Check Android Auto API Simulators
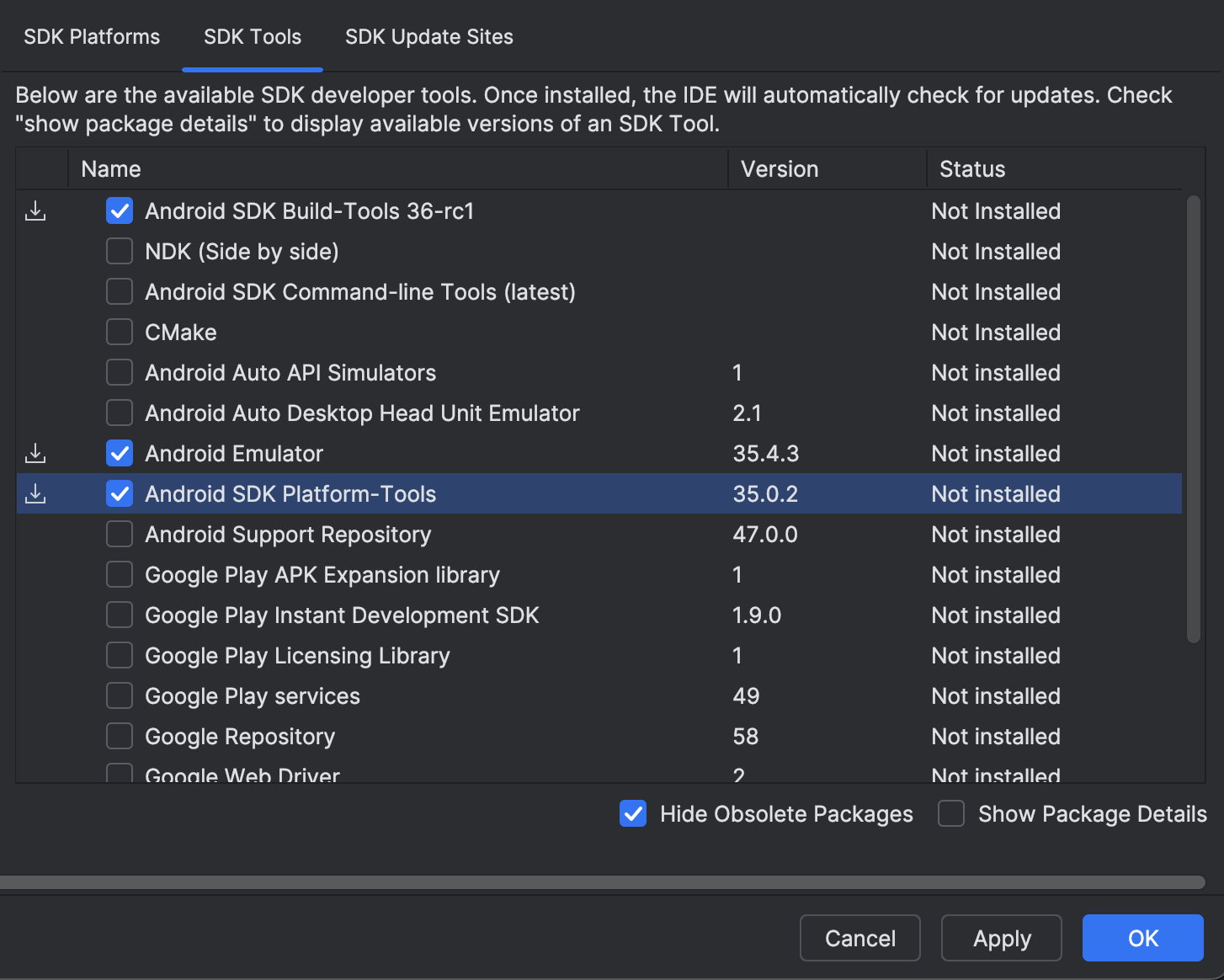This screenshot has width=1224, height=980. 119,372
